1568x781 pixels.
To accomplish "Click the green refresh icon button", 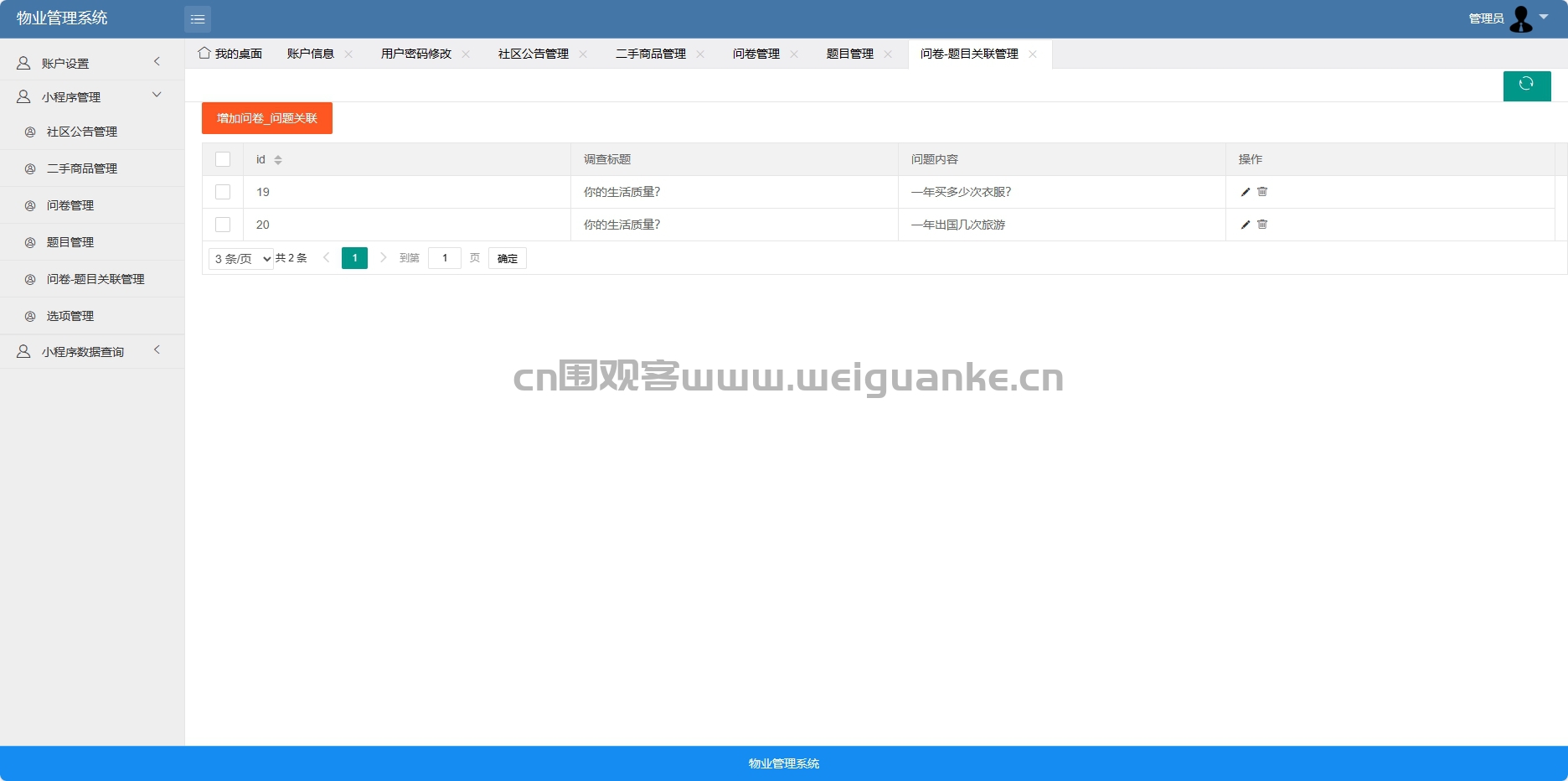I will point(1526,85).
